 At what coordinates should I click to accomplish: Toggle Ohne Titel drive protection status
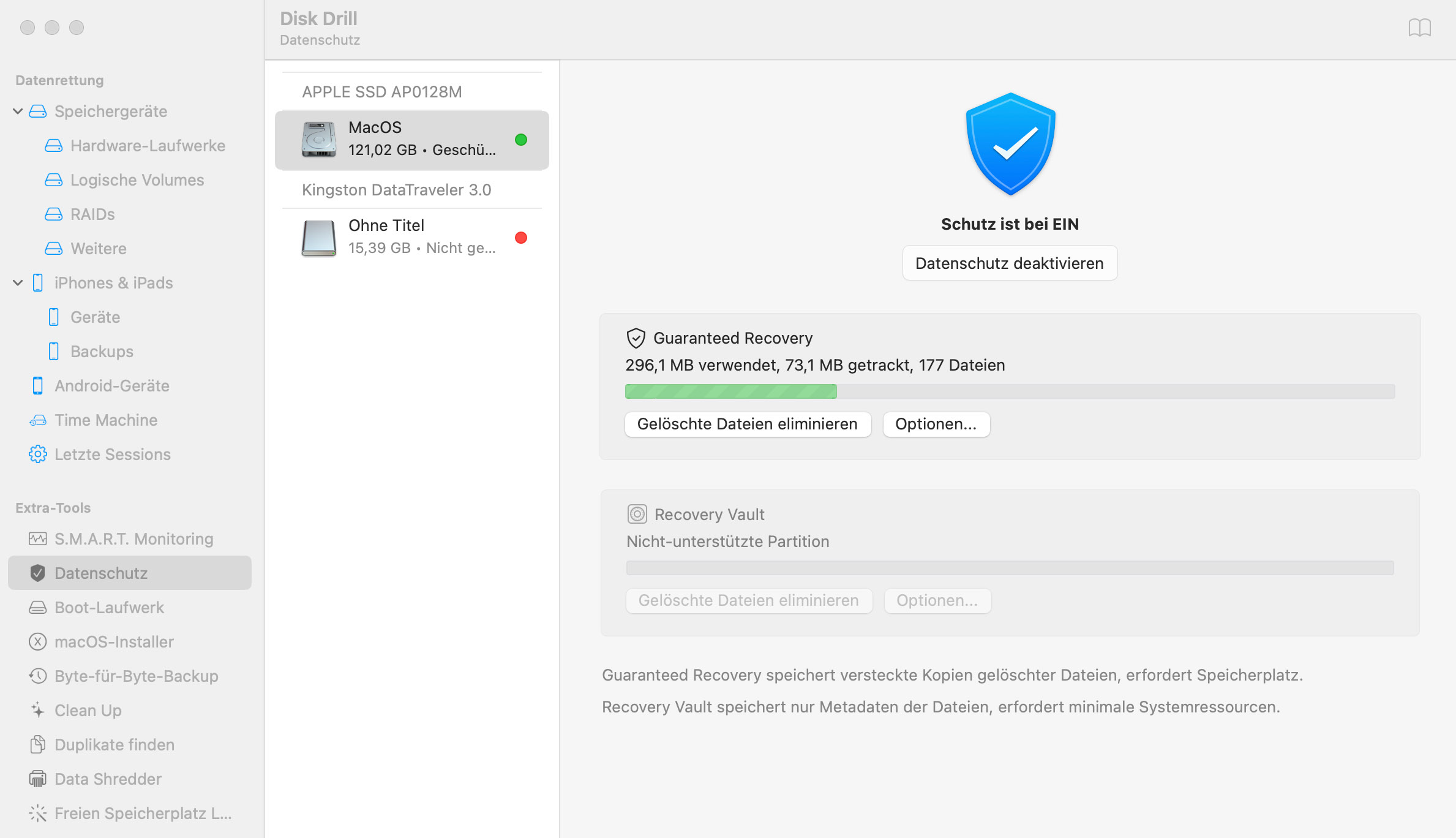pos(521,237)
